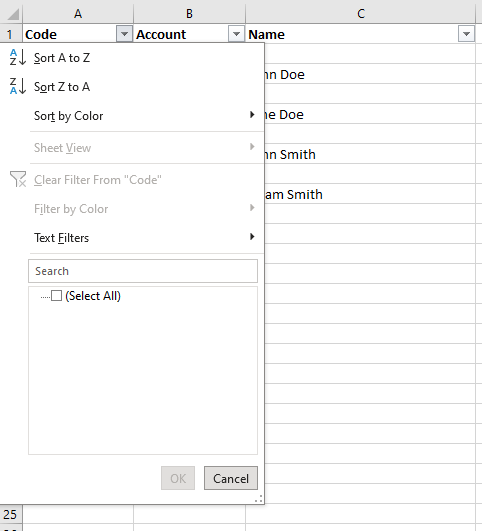Open the Name column filter dropdown

tap(466, 34)
